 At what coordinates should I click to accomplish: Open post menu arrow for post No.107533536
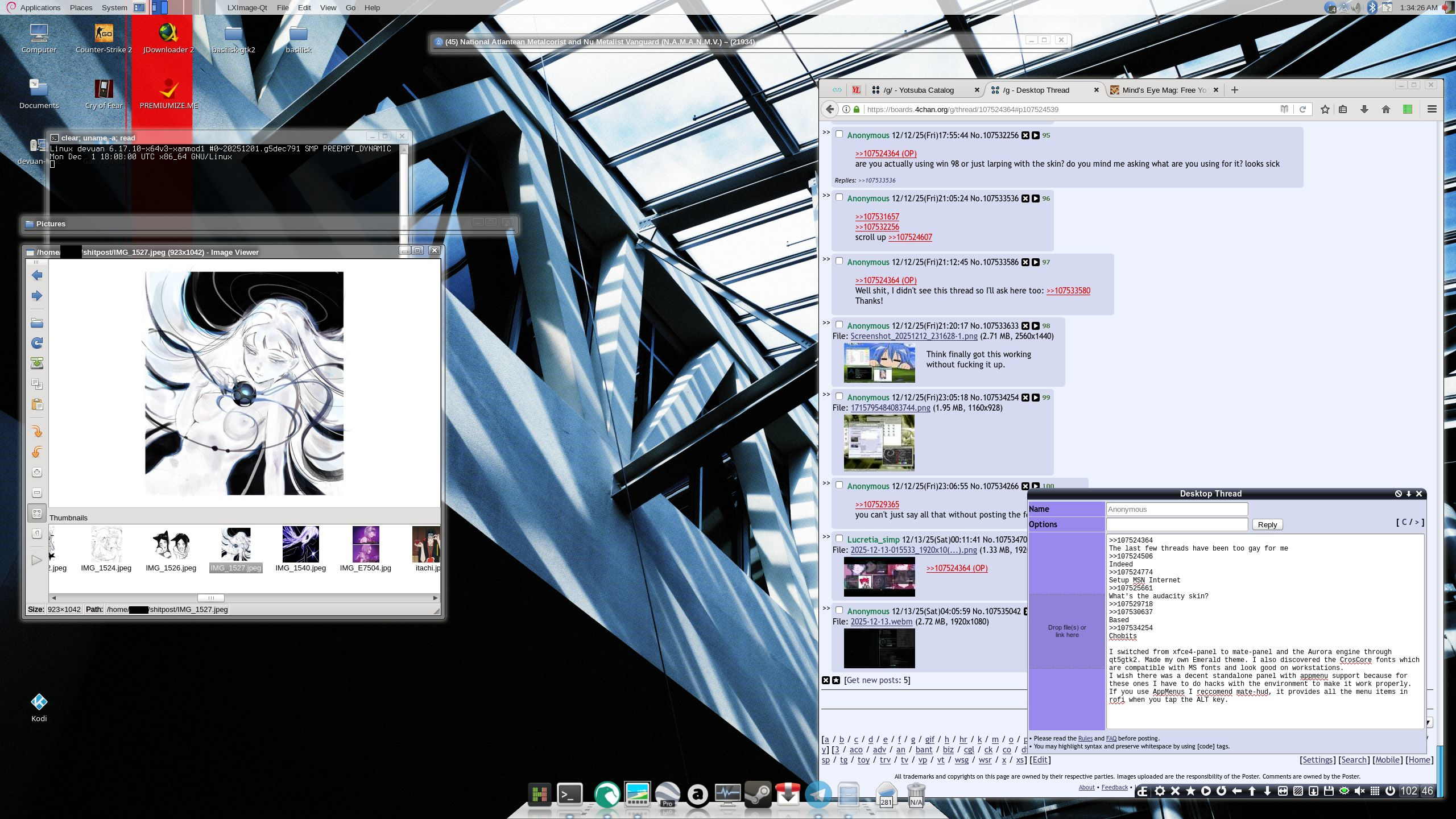(x=1036, y=198)
